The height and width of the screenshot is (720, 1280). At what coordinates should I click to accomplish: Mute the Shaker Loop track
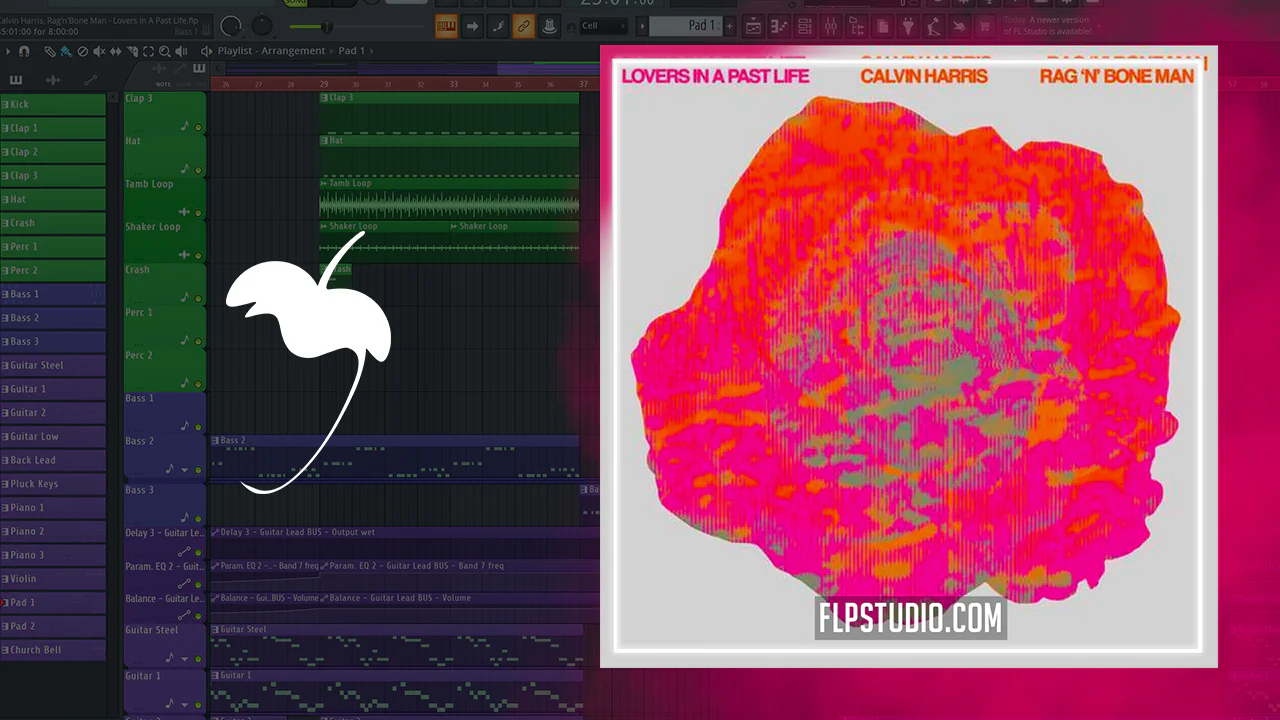pyautogui.click(x=198, y=256)
